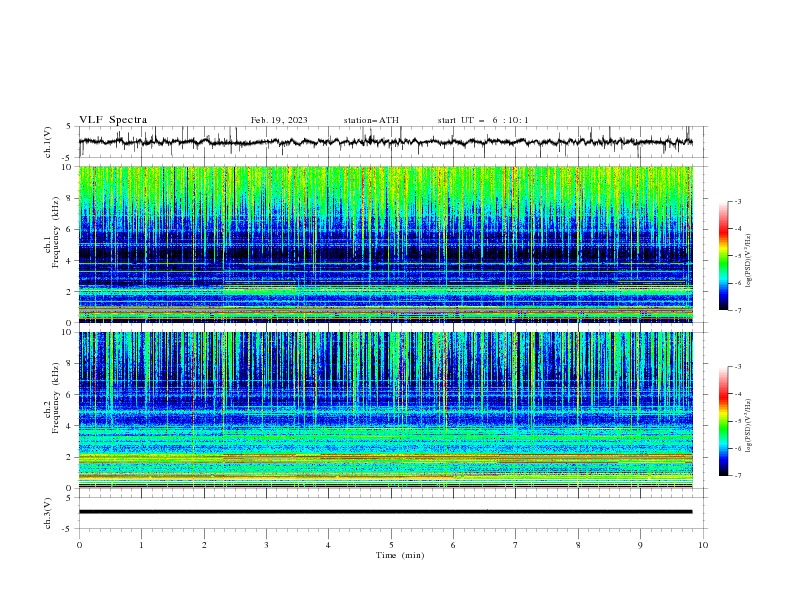Click the time axis tick label "8"
This screenshot has height=612, width=792.
click(578, 545)
